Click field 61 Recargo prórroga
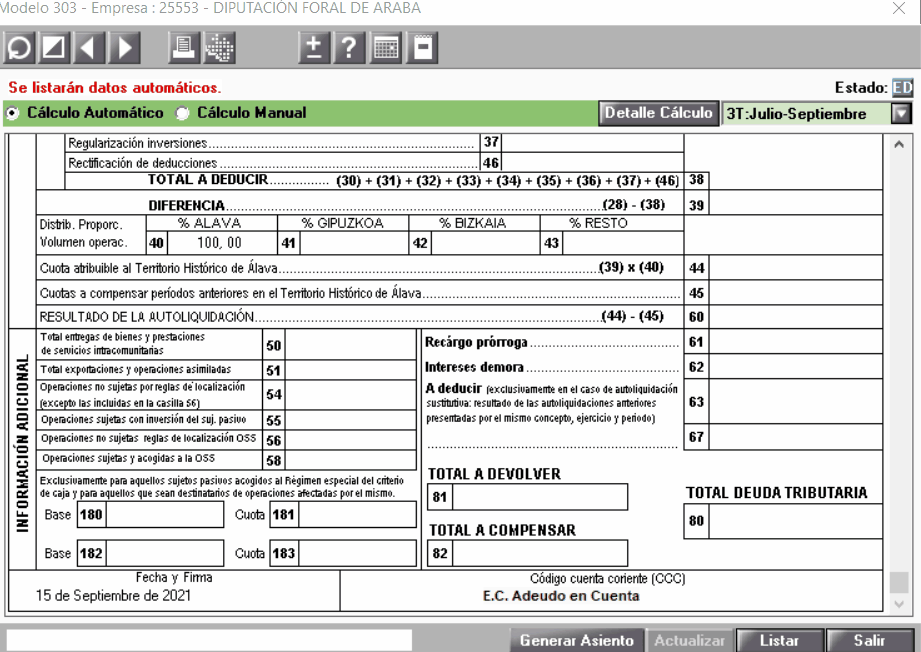Screen dimensions: 921x652 (x=795, y=342)
